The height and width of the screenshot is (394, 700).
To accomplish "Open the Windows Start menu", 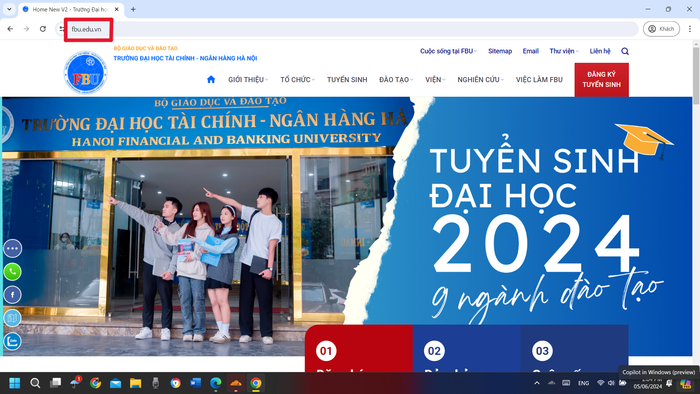I will 15,383.
